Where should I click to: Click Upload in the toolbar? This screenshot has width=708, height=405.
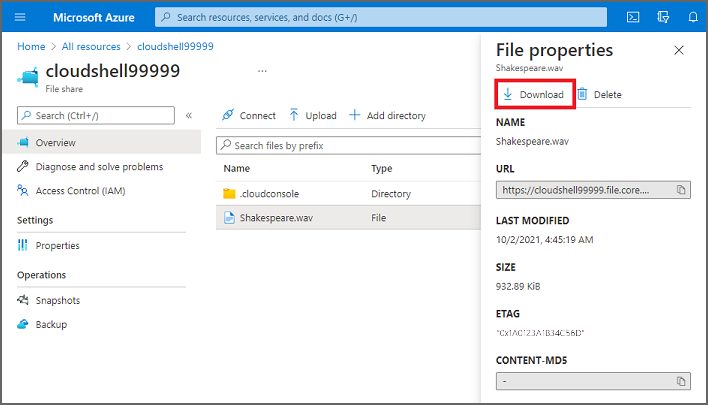point(313,116)
